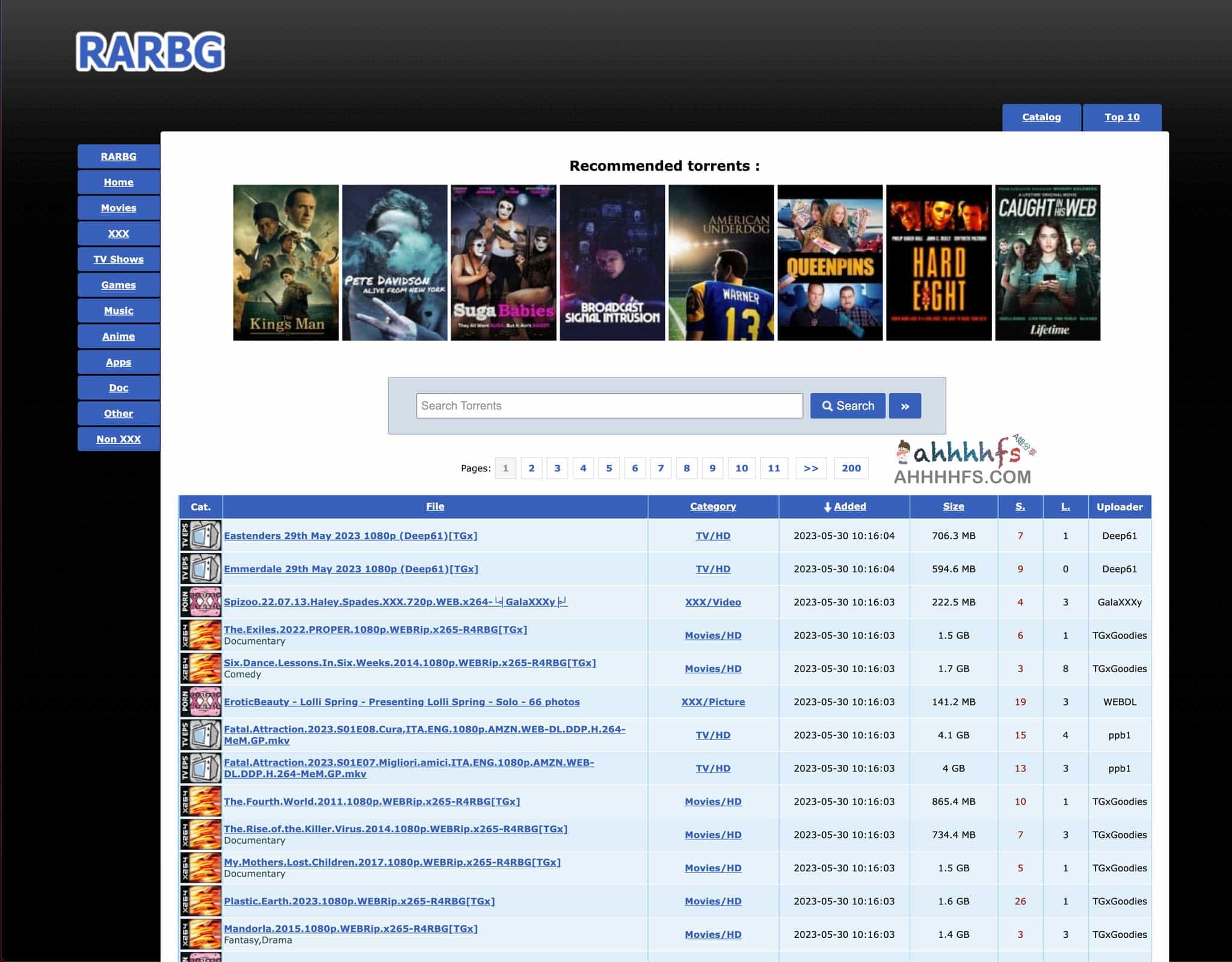Click XXX category icon beside Spizoo torrent

(x=201, y=602)
